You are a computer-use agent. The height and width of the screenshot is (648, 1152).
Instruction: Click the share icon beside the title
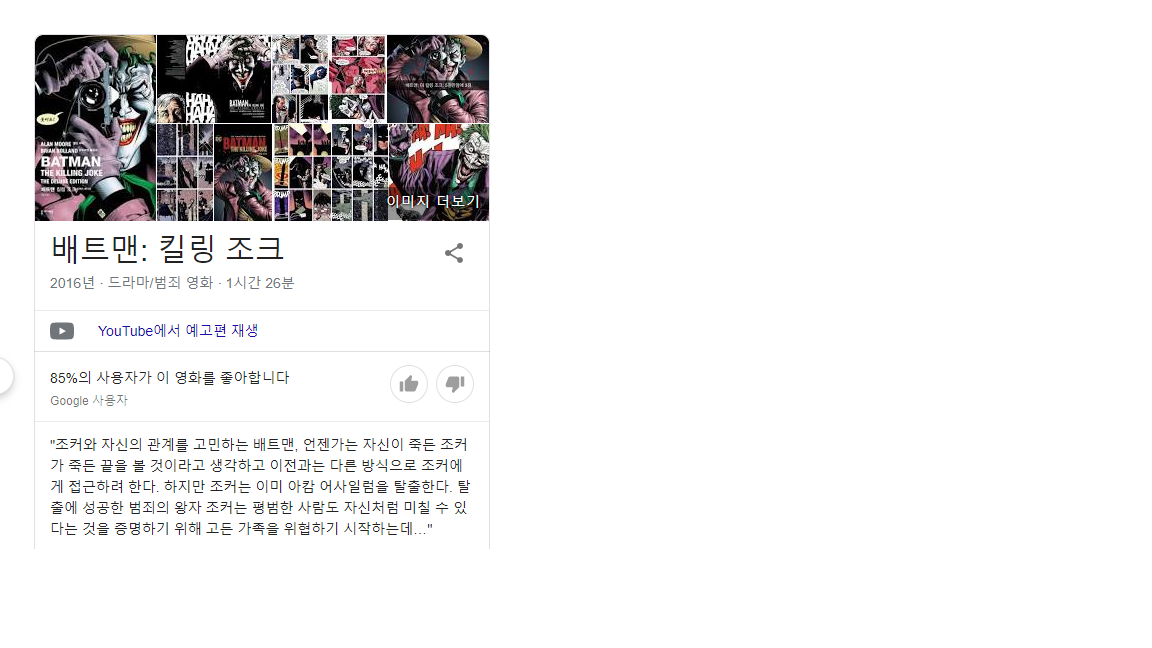point(454,253)
